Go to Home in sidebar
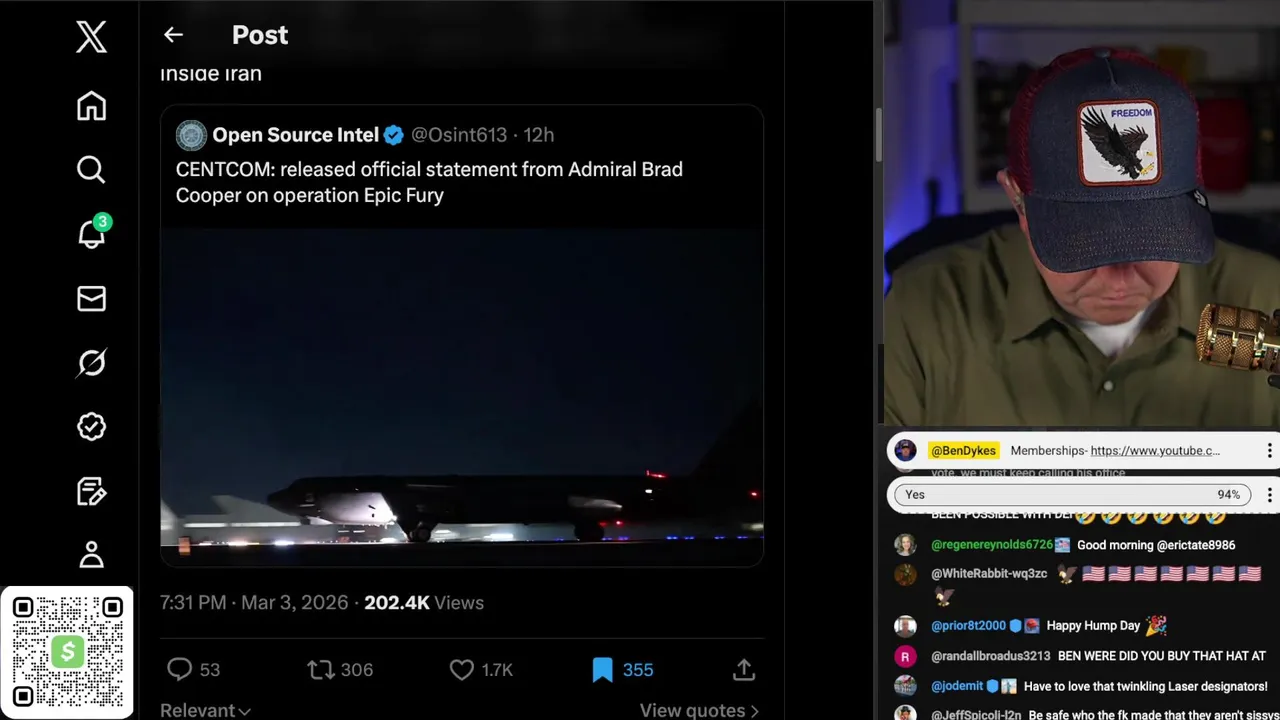The height and width of the screenshot is (720, 1280). (x=91, y=106)
